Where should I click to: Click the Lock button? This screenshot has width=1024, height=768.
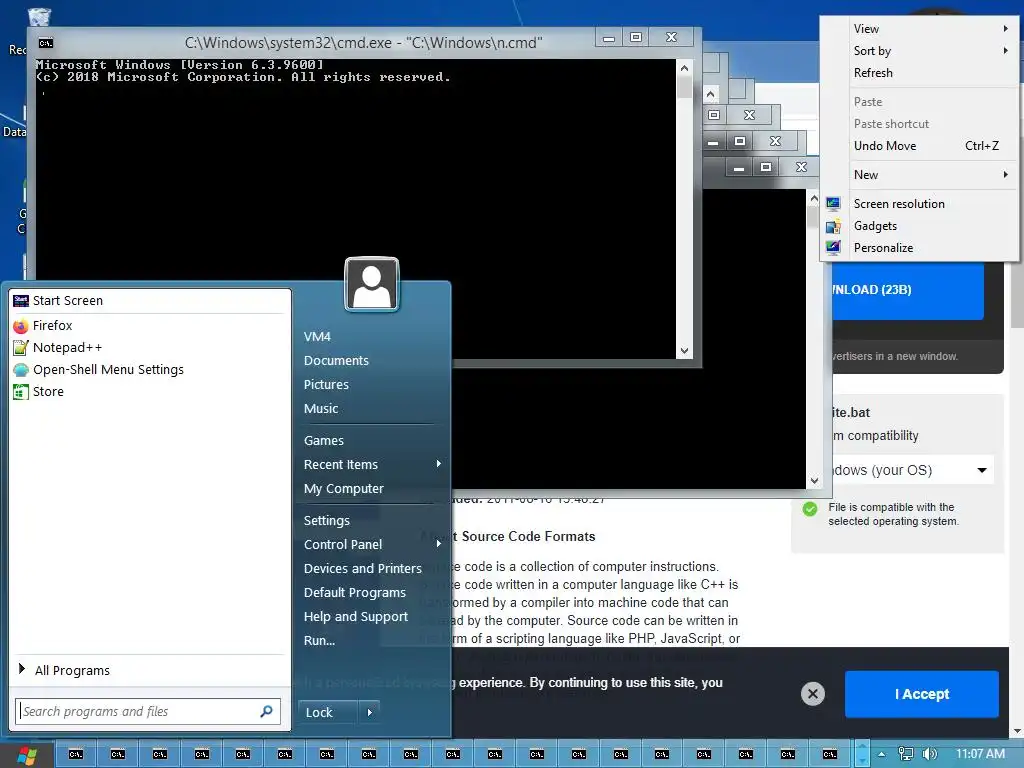tap(328, 712)
